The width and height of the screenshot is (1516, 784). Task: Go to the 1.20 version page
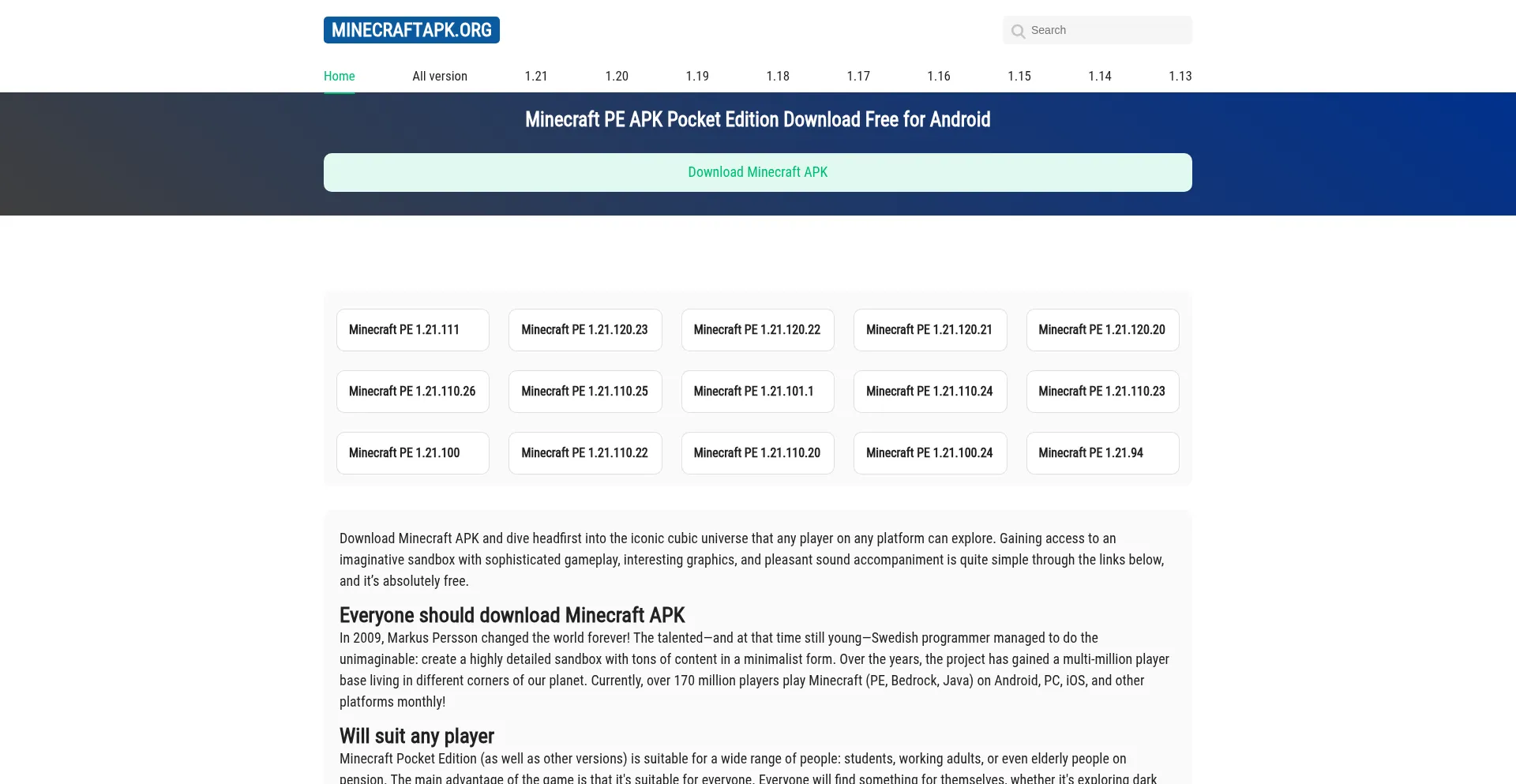[617, 76]
